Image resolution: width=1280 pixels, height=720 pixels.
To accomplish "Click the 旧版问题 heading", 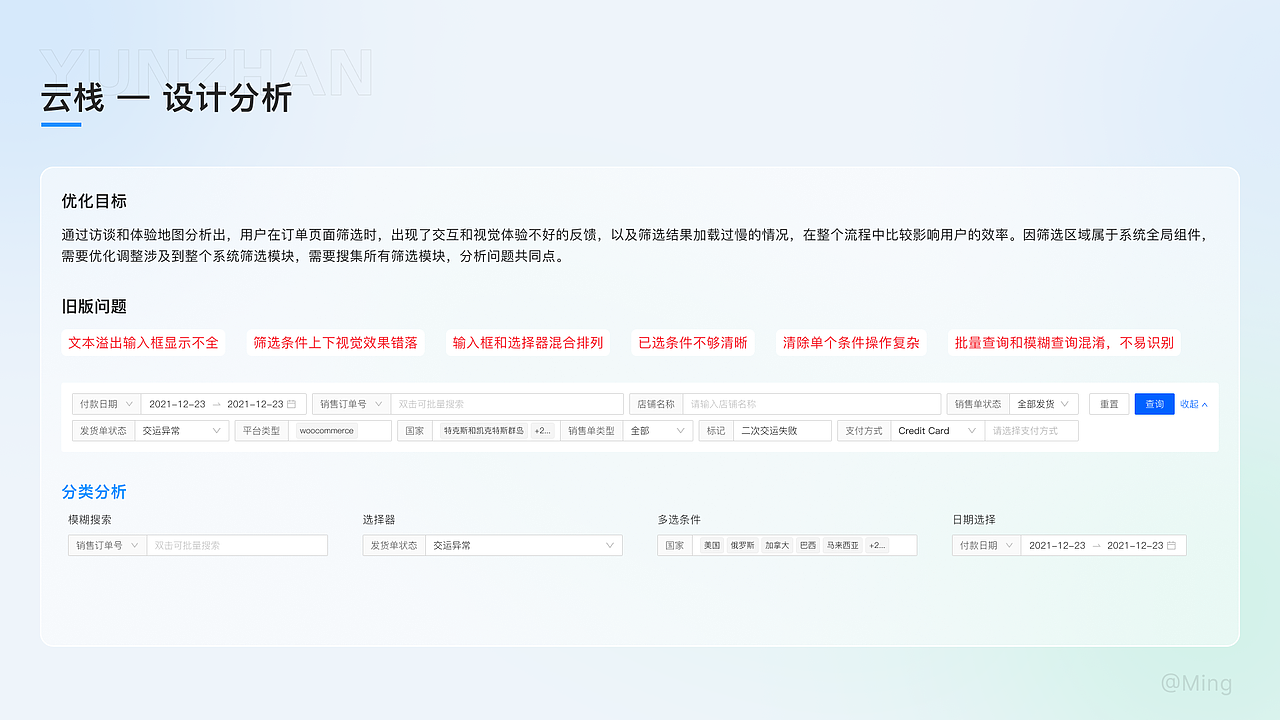I will click(x=94, y=307).
